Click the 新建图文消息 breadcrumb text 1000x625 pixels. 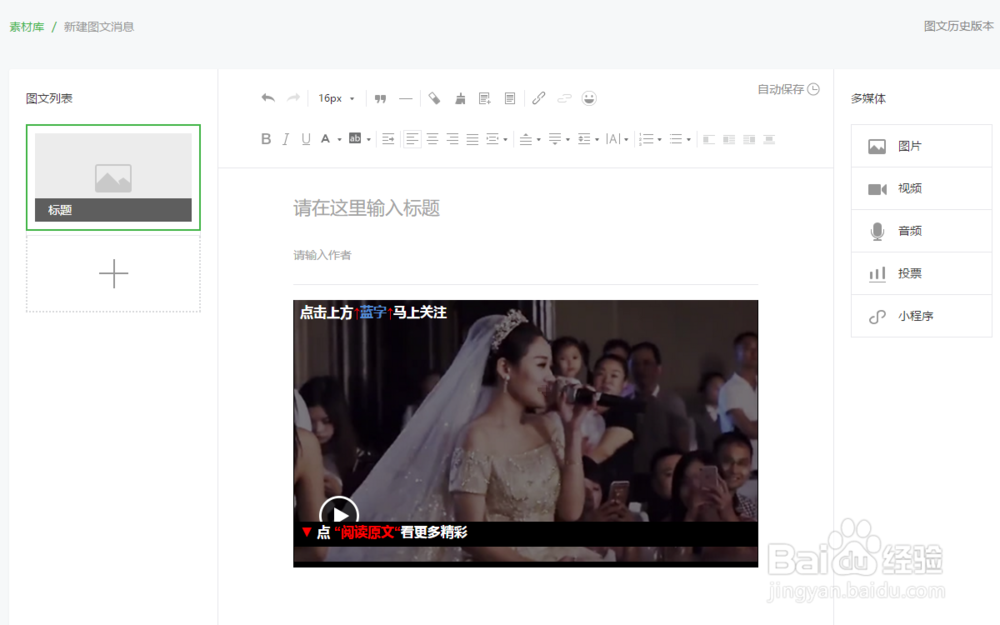pyautogui.click(x=99, y=27)
